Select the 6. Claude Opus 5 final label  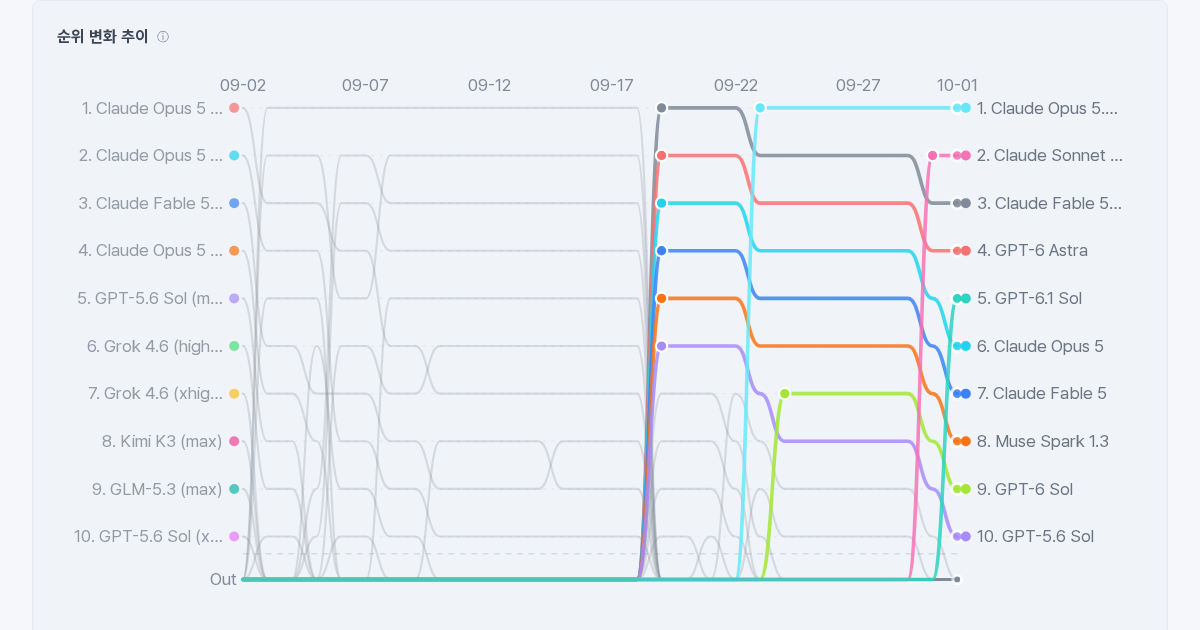pyautogui.click(x=1040, y=346)
